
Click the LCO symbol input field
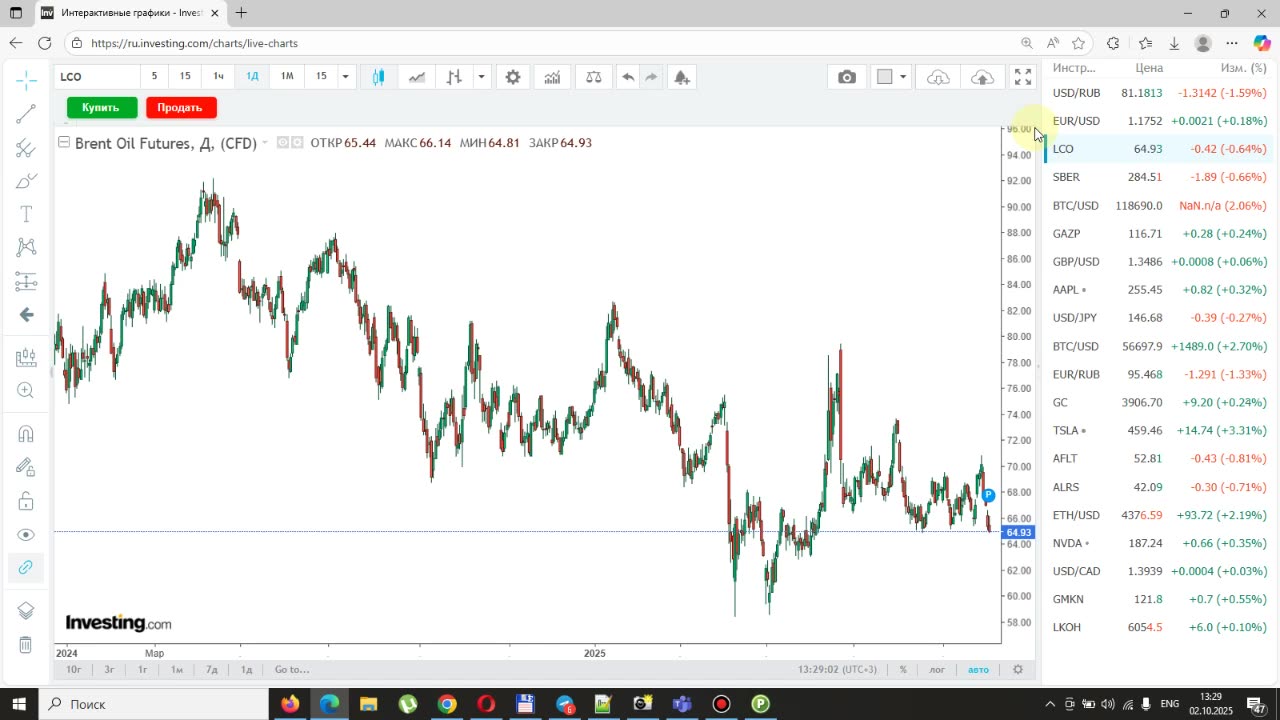[97, 77]
